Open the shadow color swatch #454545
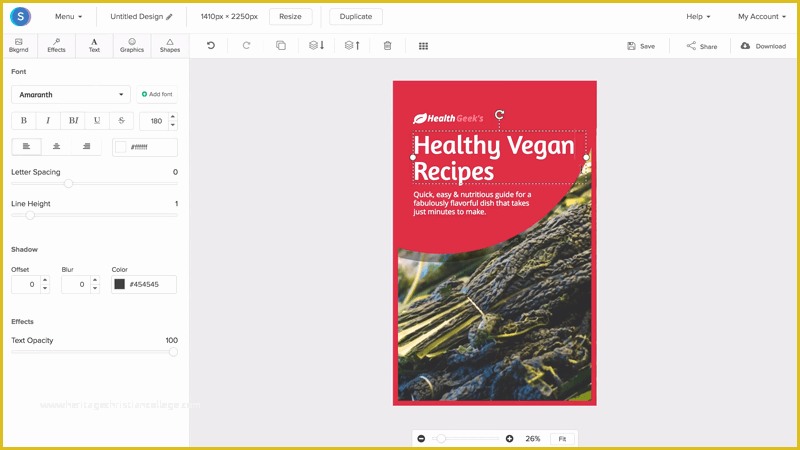Image resolution: width=800 pixels, height=450 pixels. tap(119, 284)
